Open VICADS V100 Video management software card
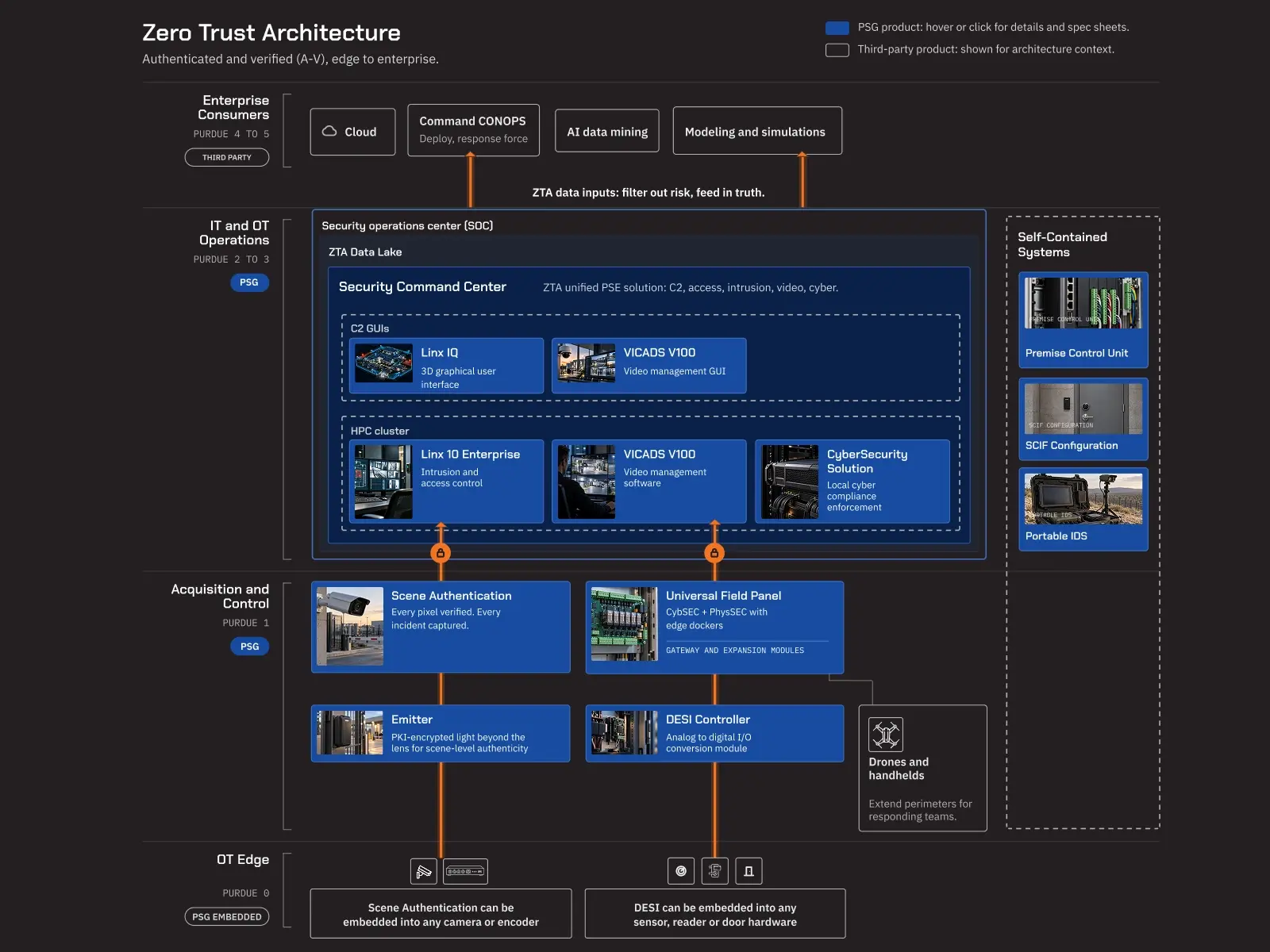 649,482
